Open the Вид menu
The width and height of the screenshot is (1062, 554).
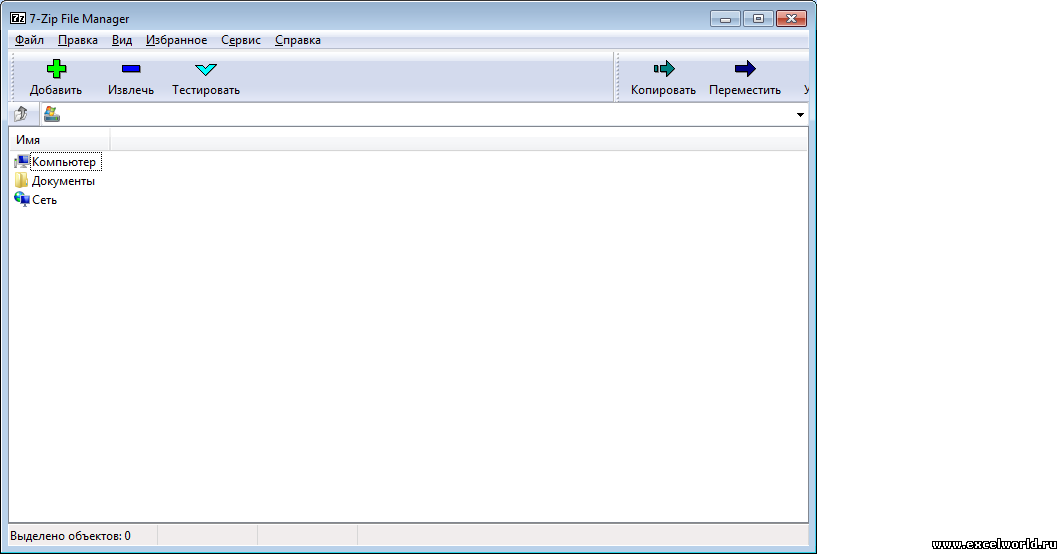click(x=122, y=40)
